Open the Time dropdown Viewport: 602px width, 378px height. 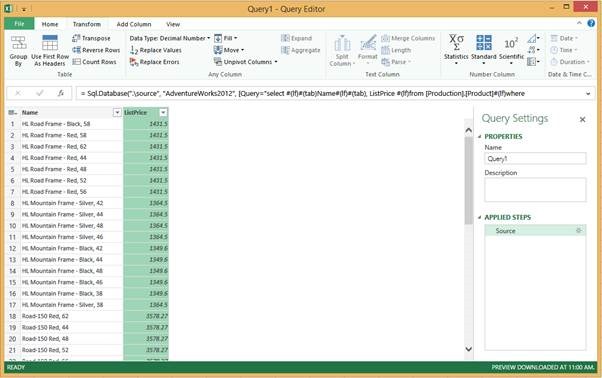point(564,50)
